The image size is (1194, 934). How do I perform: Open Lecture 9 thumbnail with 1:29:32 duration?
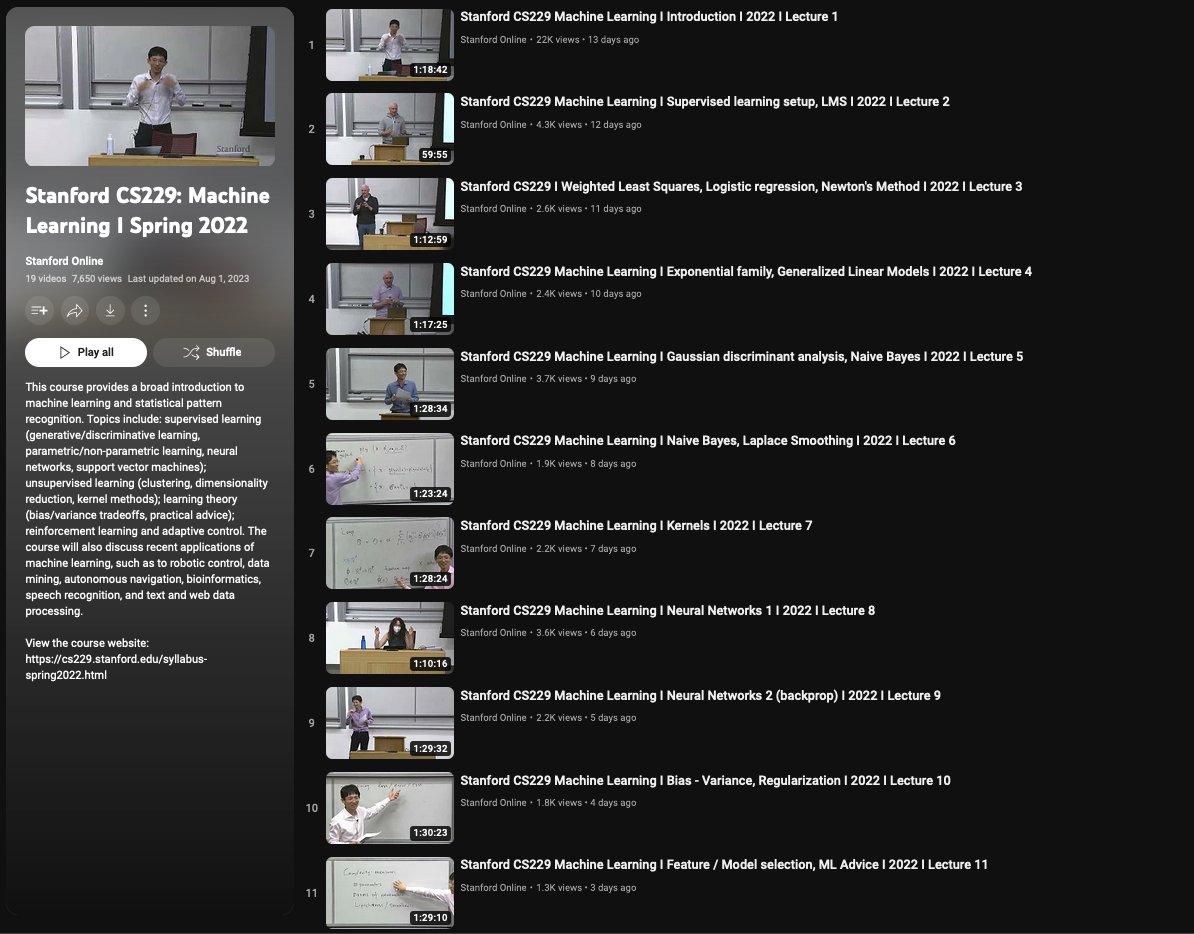coord(390,723)
